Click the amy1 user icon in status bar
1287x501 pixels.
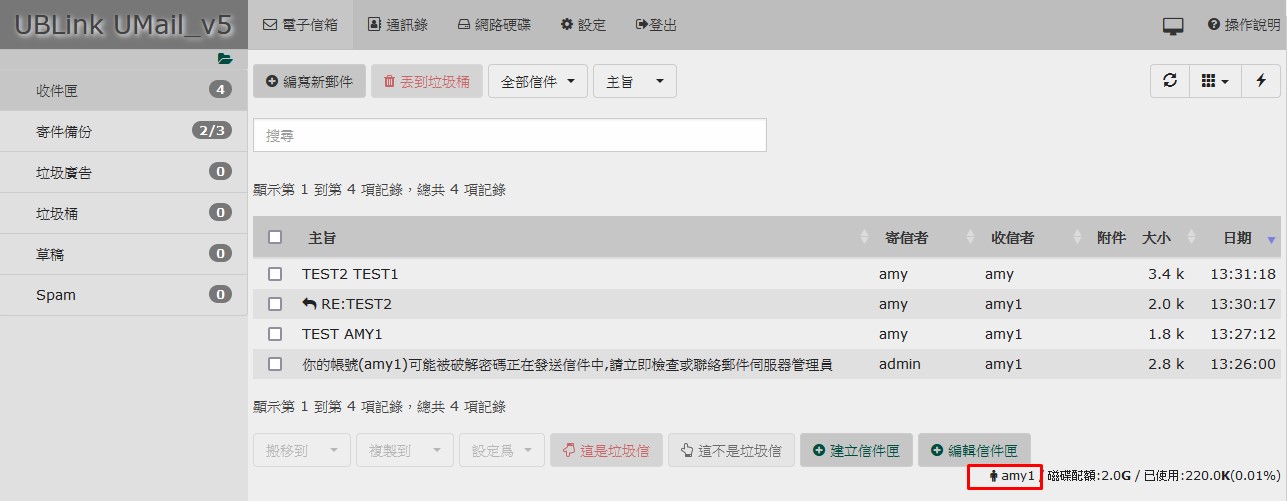[x=993, y=476]
